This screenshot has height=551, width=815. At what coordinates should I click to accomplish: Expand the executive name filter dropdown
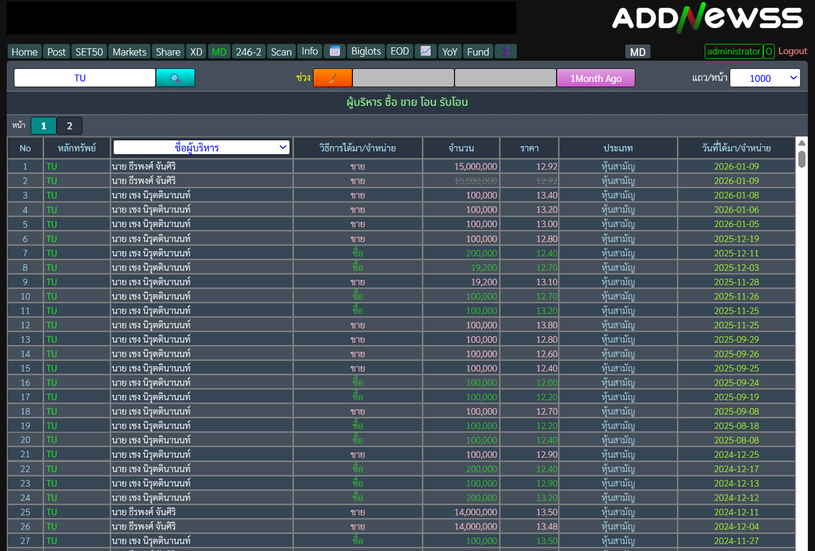201,147
